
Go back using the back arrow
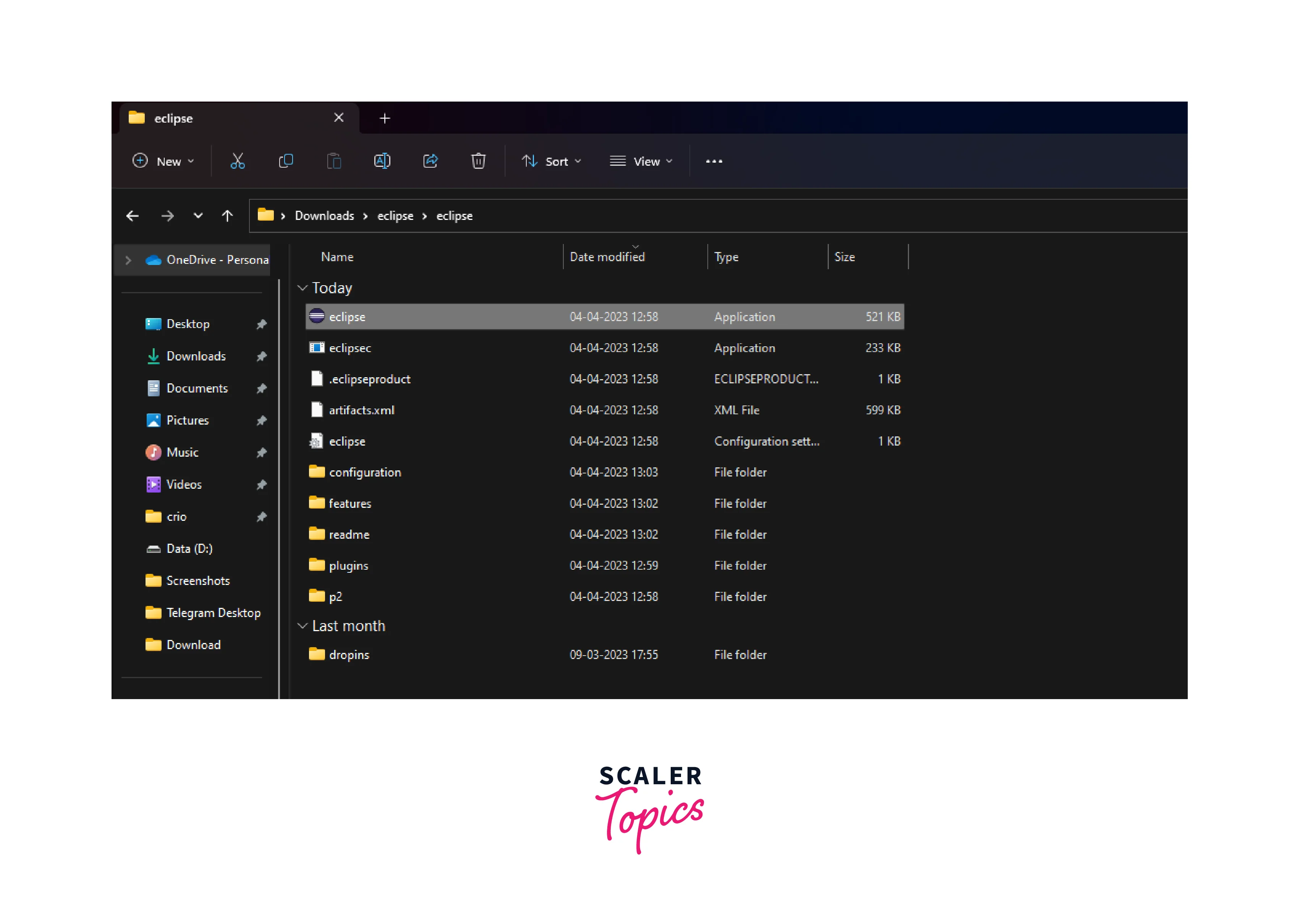133,216
